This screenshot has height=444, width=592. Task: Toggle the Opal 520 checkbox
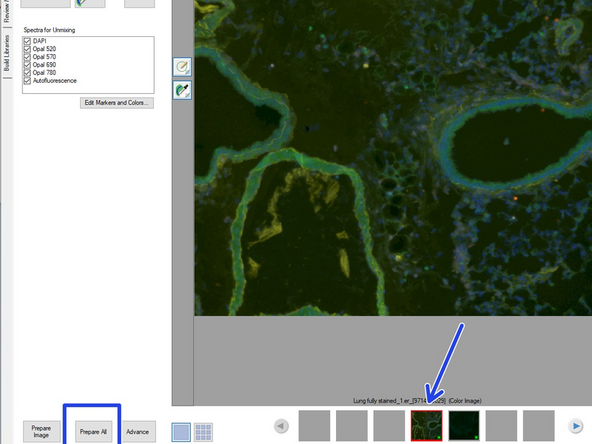(27, 49)
